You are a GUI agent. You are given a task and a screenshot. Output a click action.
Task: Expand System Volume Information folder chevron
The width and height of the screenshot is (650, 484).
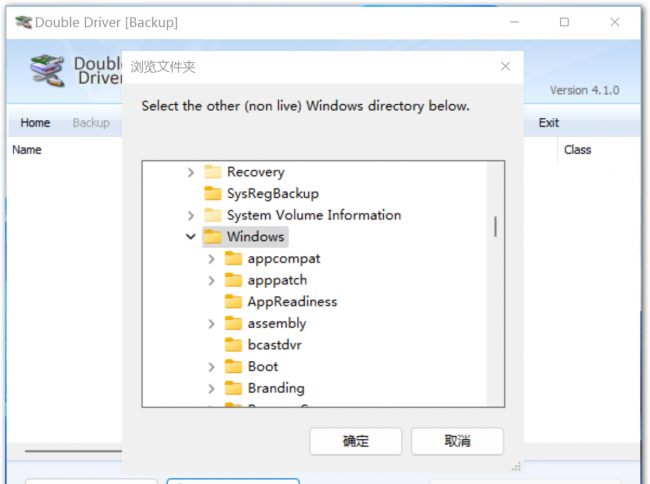tap(190, 215)
